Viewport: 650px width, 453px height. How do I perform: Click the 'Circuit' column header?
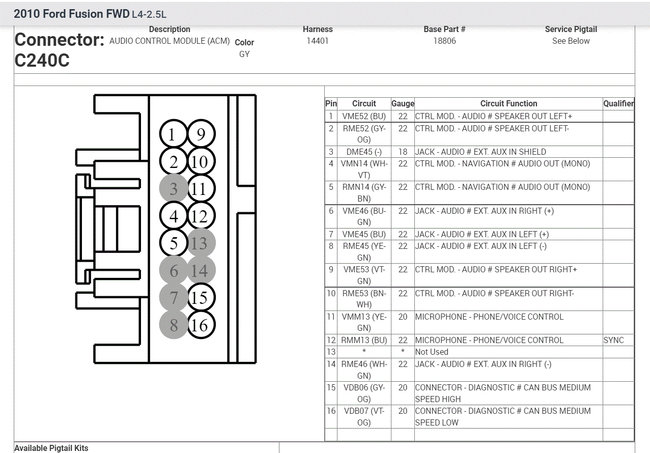click(x=364, y=104)
